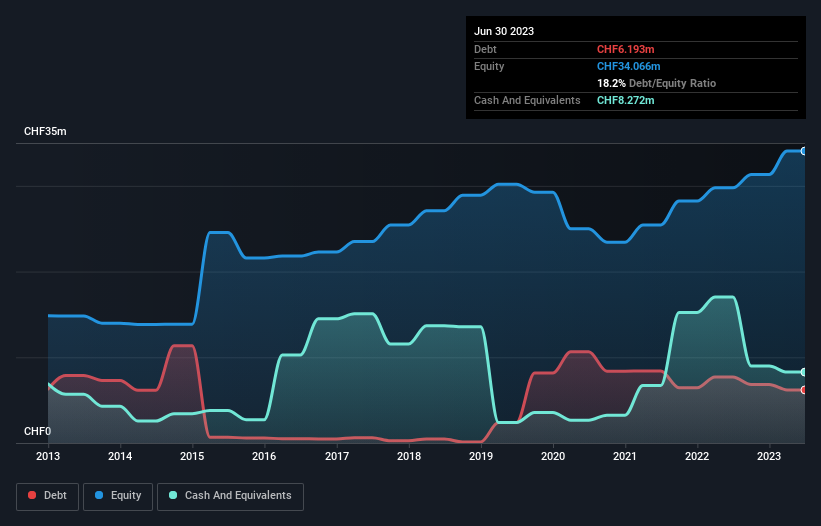
Task: Select the Debt endpoint marker on chart
Action: (804, 390)
